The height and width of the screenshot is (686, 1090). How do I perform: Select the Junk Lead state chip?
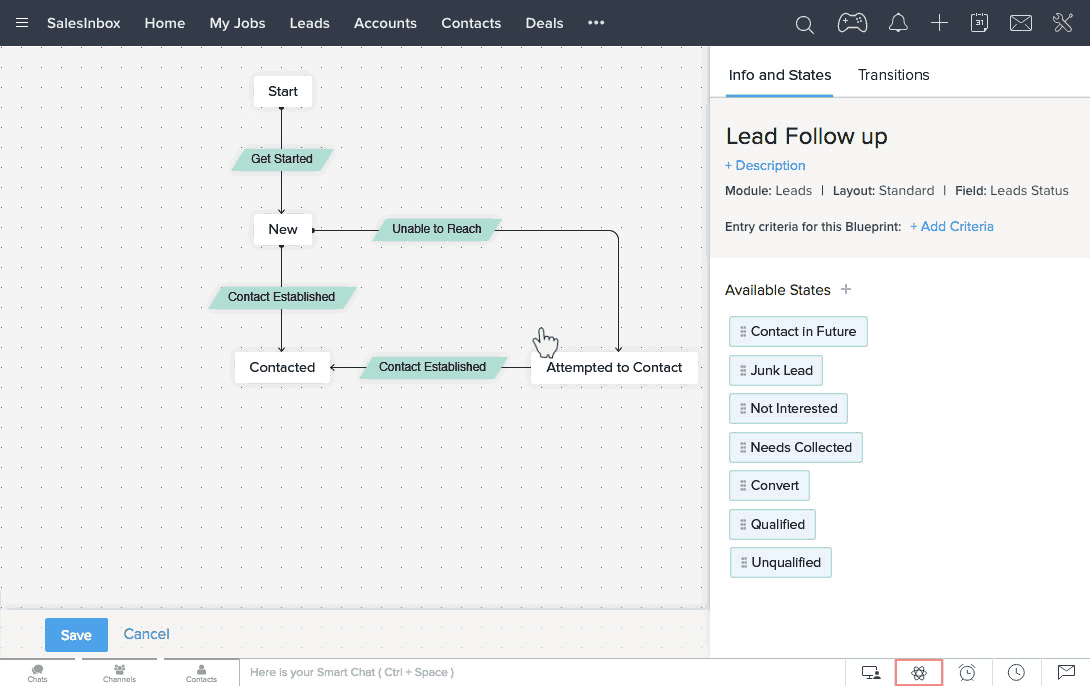(776, 370)
